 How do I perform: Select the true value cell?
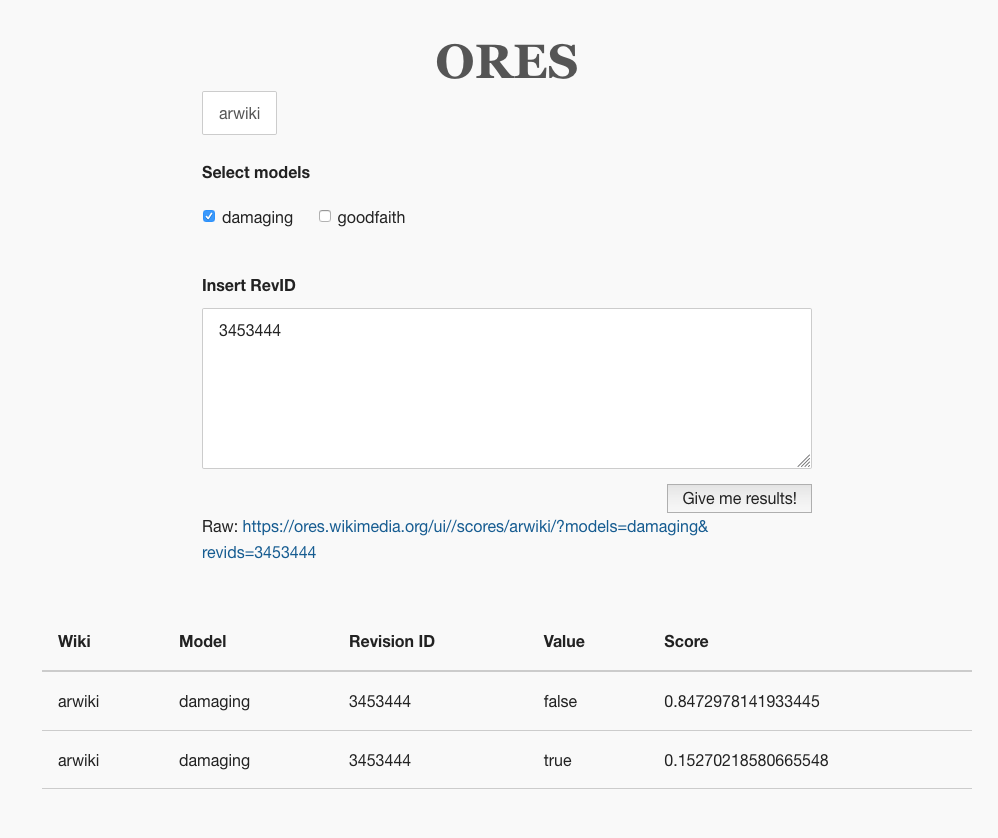click(557, 760)
